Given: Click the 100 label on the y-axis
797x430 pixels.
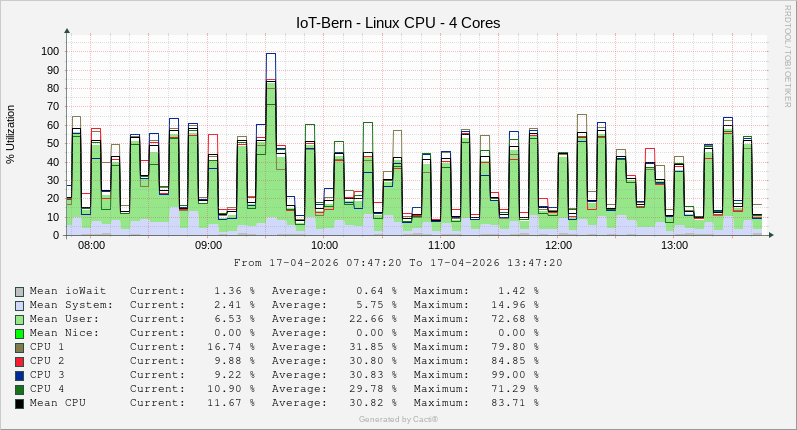Looking at the screenshot, I should [50, 51].
